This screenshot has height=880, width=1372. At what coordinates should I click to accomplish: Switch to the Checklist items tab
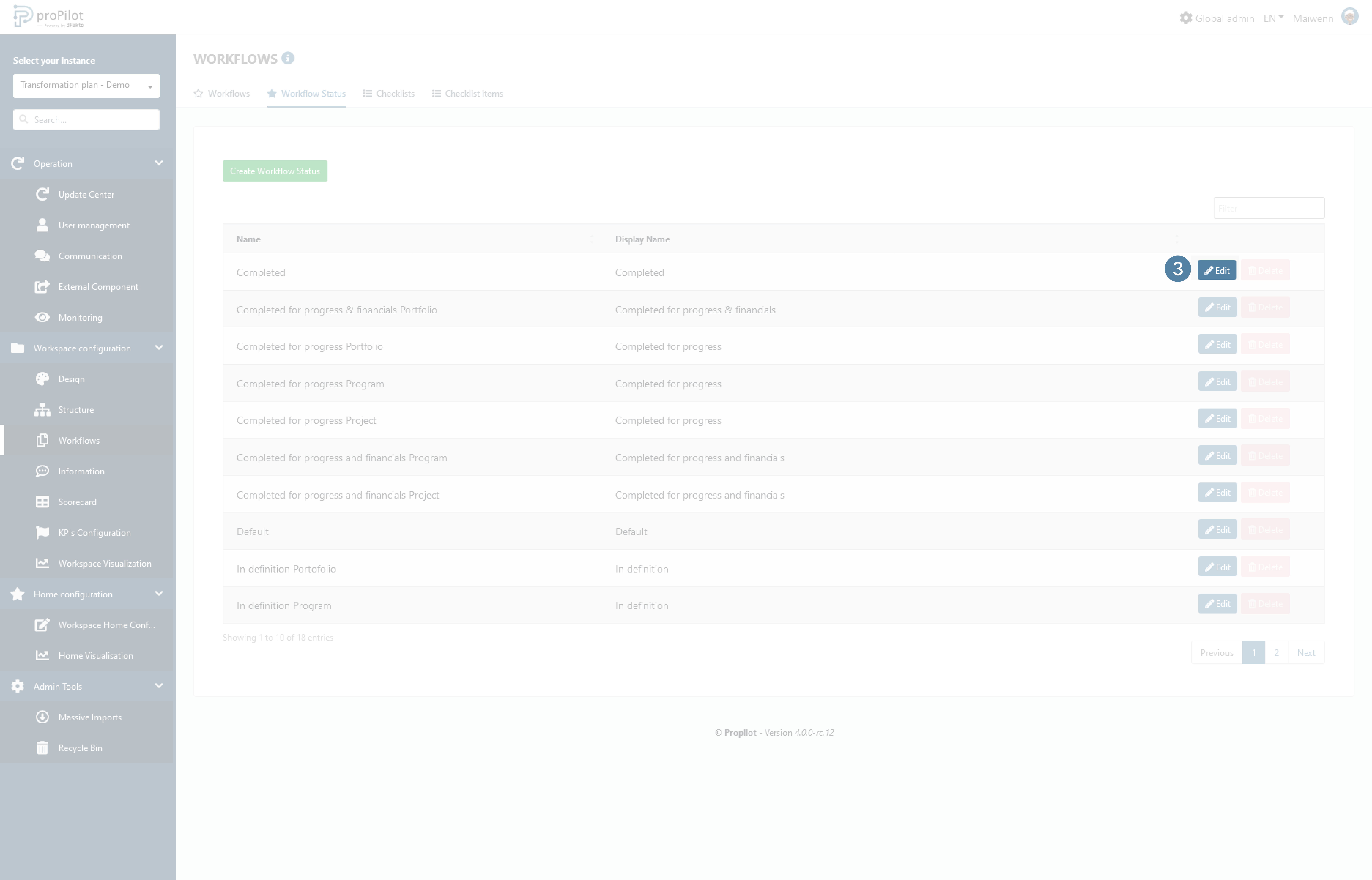point(468,94)
